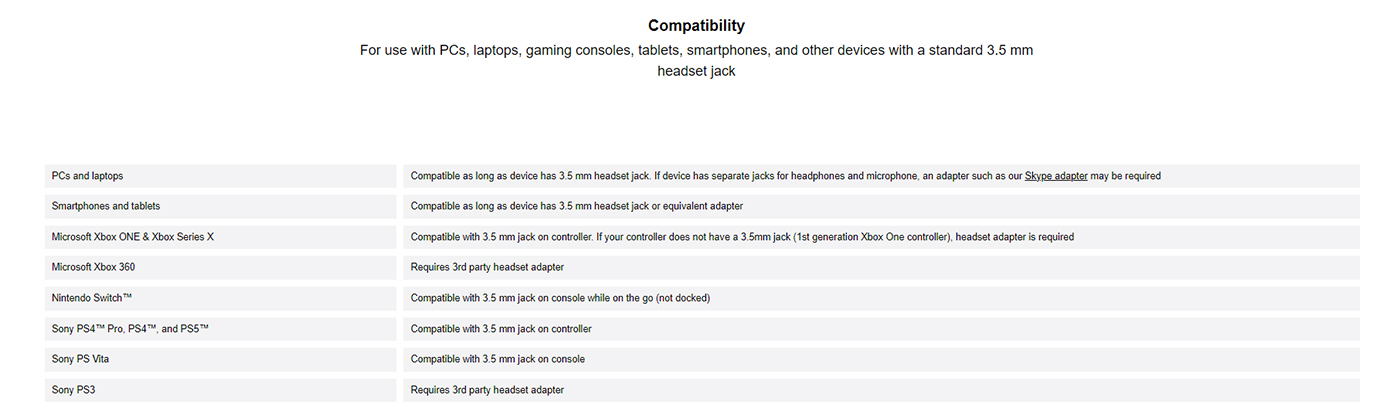Click the equivalent adapter description for smartphones
The width and height of the screenshot is (1400, 408).
pyautogui.click(x=577, y=206)
